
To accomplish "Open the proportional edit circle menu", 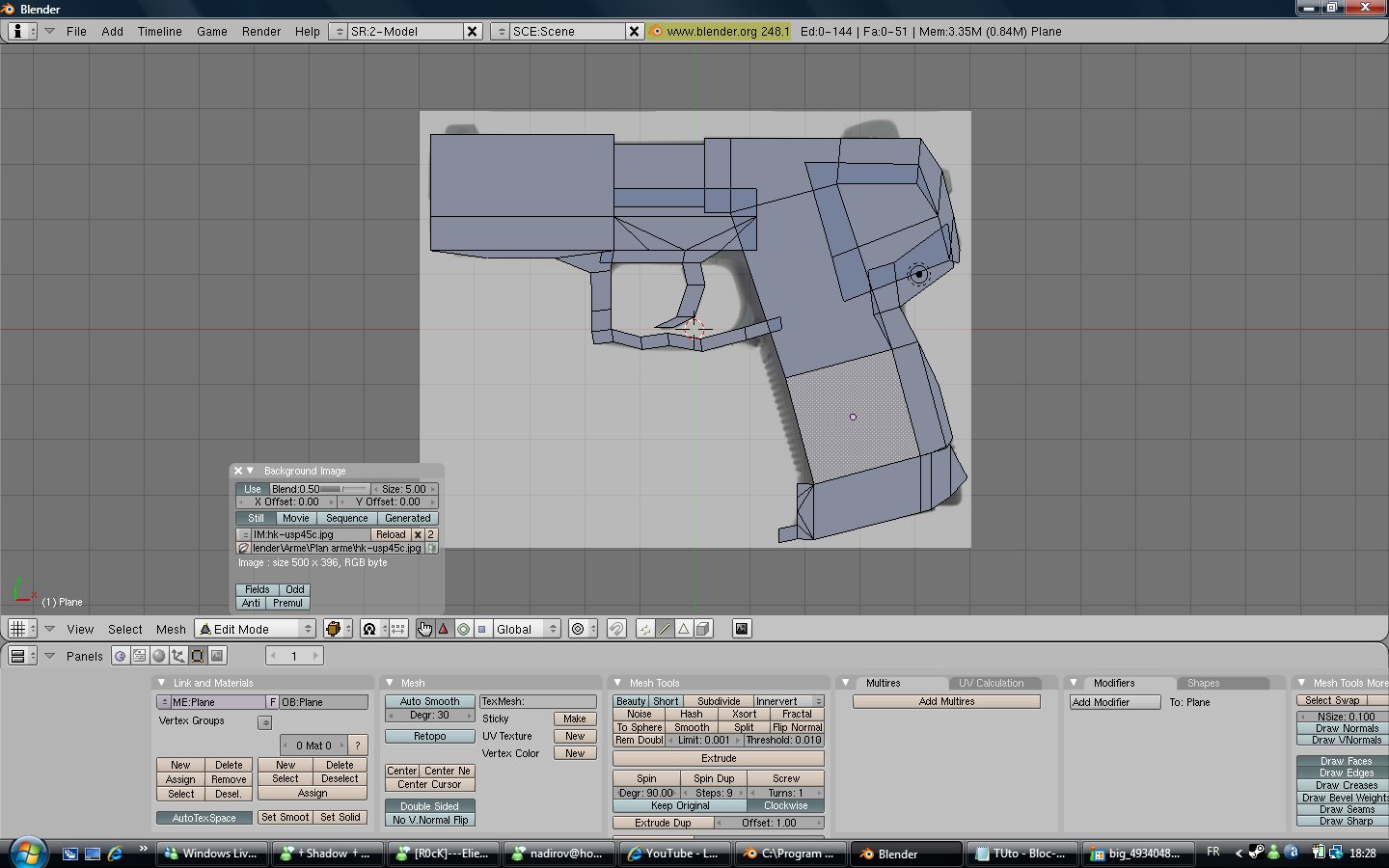I will tap(583, 629).
